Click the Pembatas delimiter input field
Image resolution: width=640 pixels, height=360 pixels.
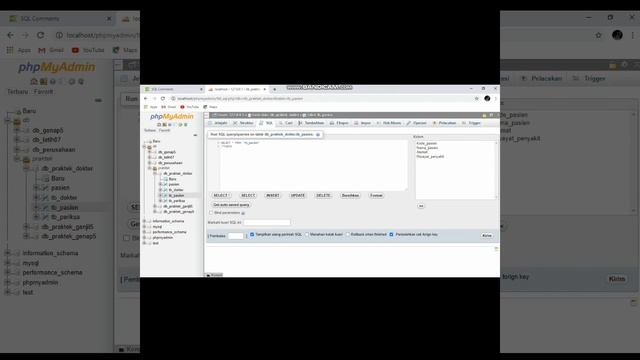tap(236, 236)
